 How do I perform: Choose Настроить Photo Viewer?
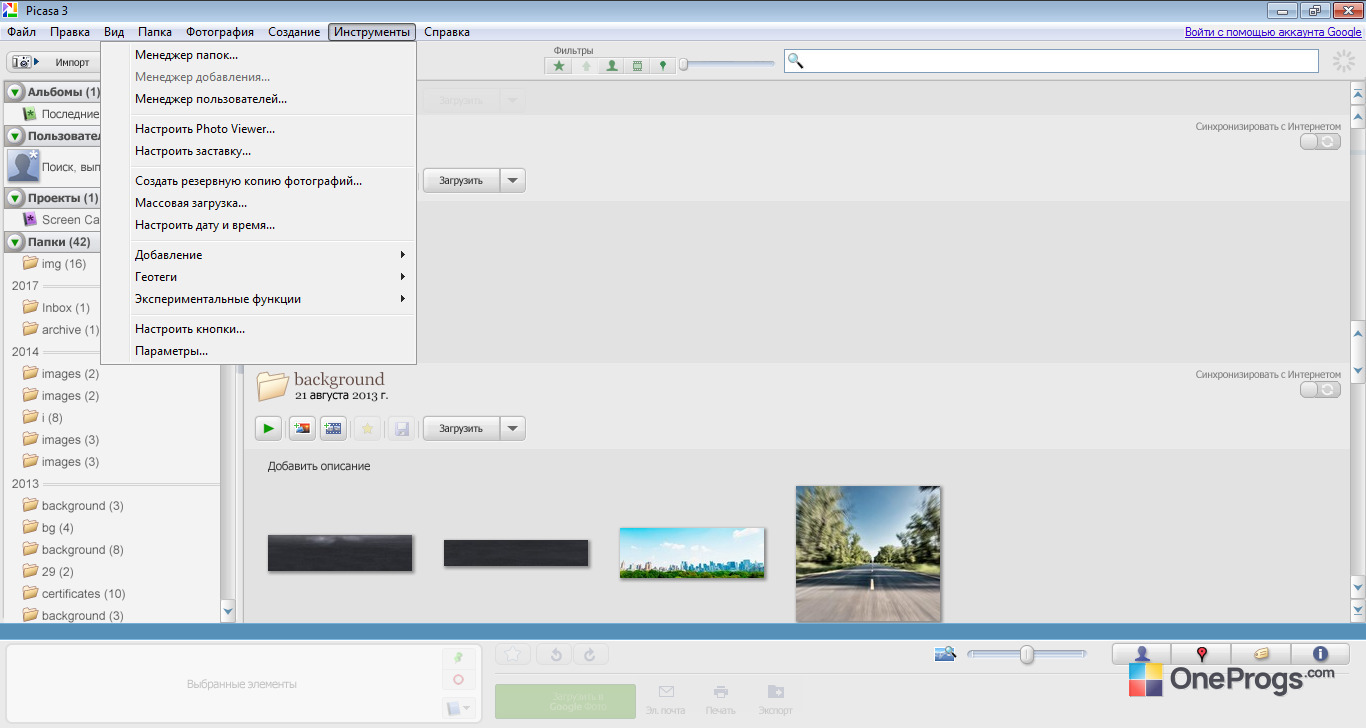click(259, 129)
